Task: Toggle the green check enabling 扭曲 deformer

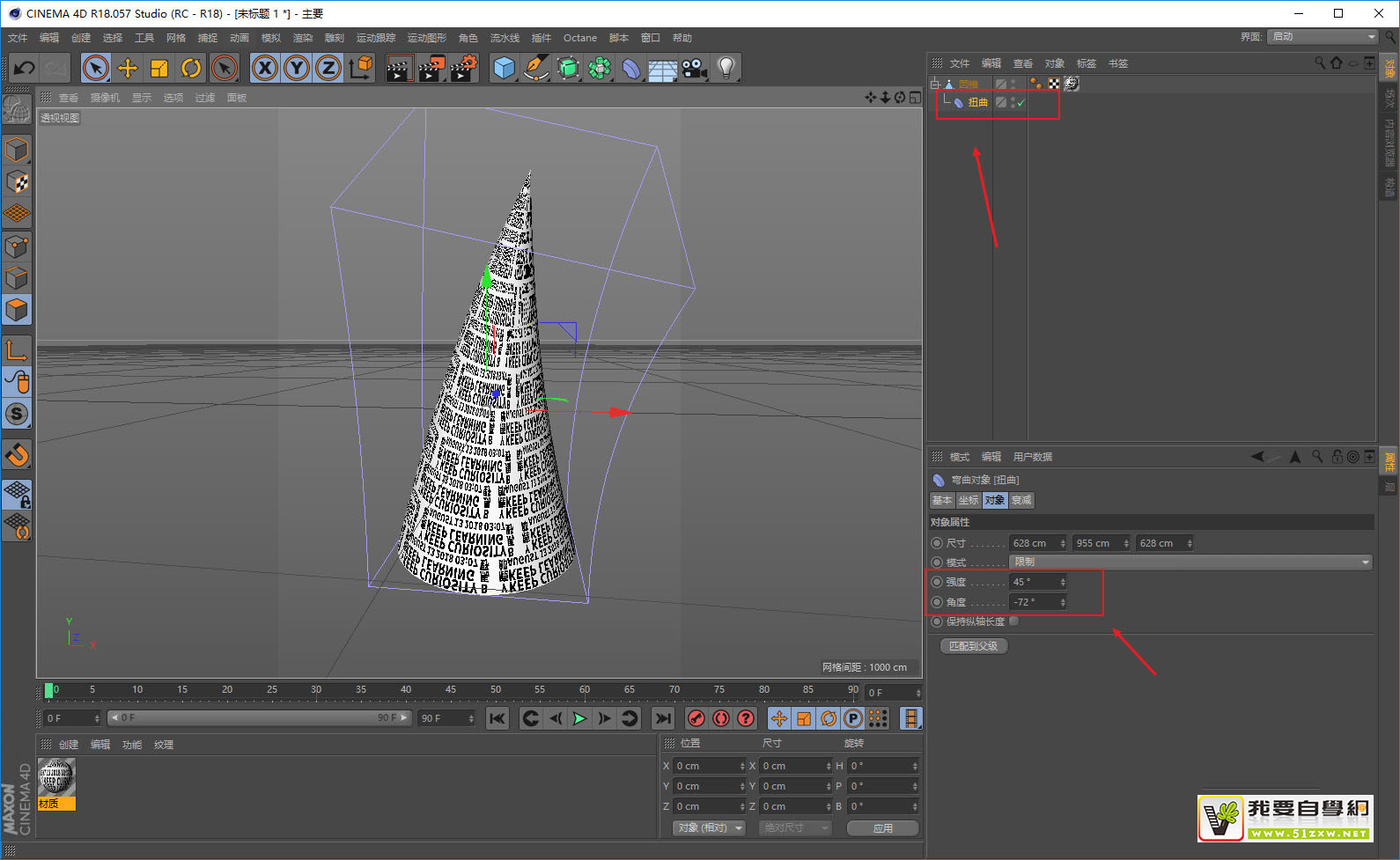Action: (x=1021, y=102)
